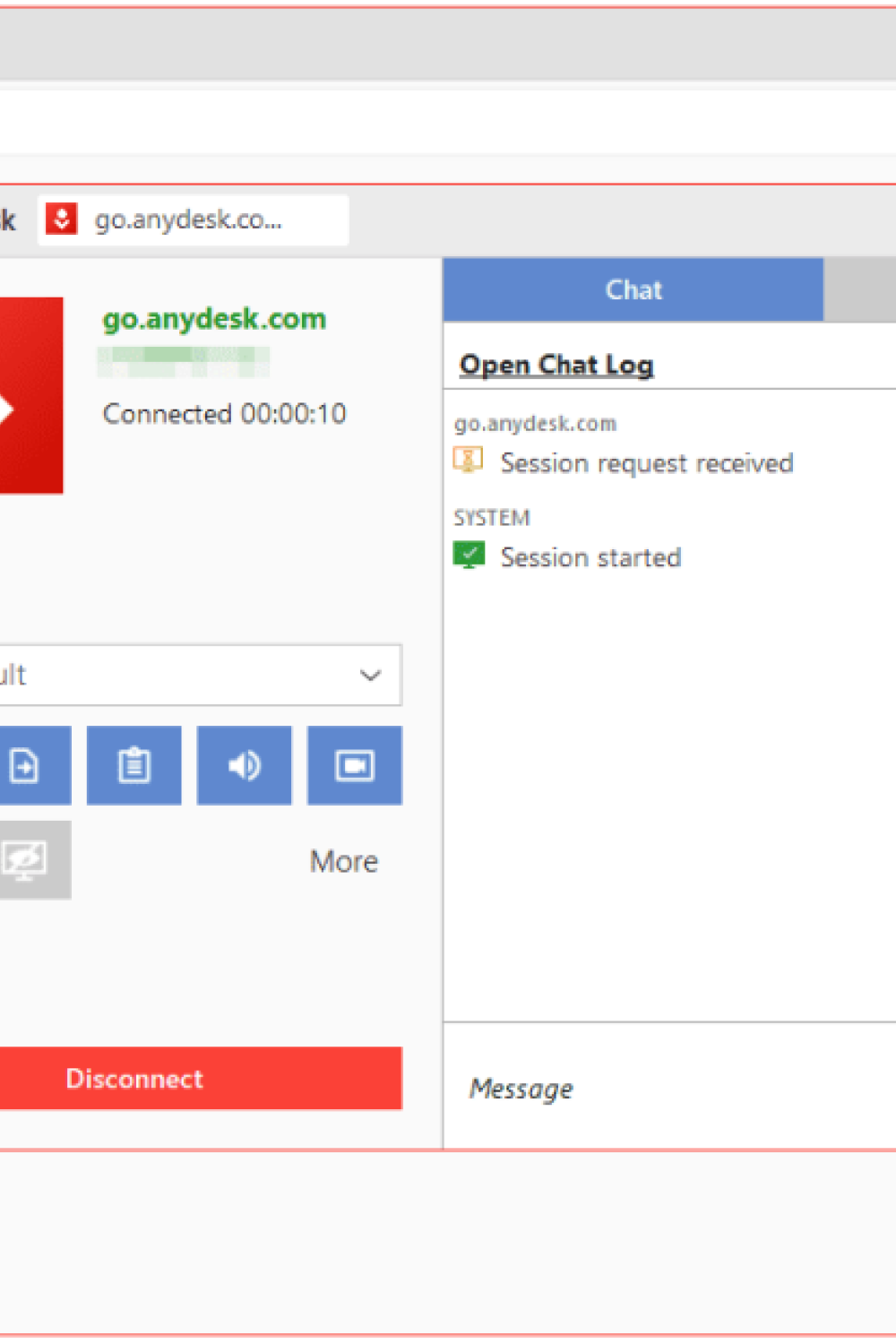Click the More permissions link
Screen dimensions: 896x1344
click(x=344, y=861)
